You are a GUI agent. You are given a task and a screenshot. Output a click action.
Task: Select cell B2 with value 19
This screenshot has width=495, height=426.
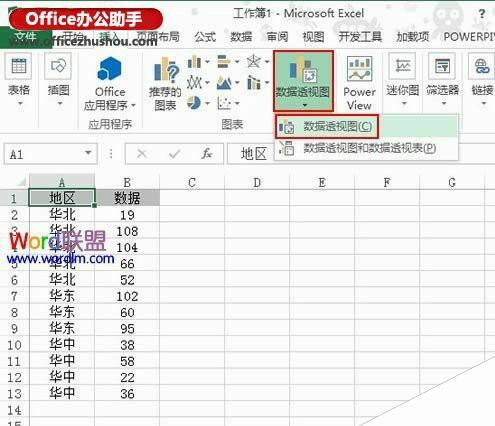coord(127,215)
